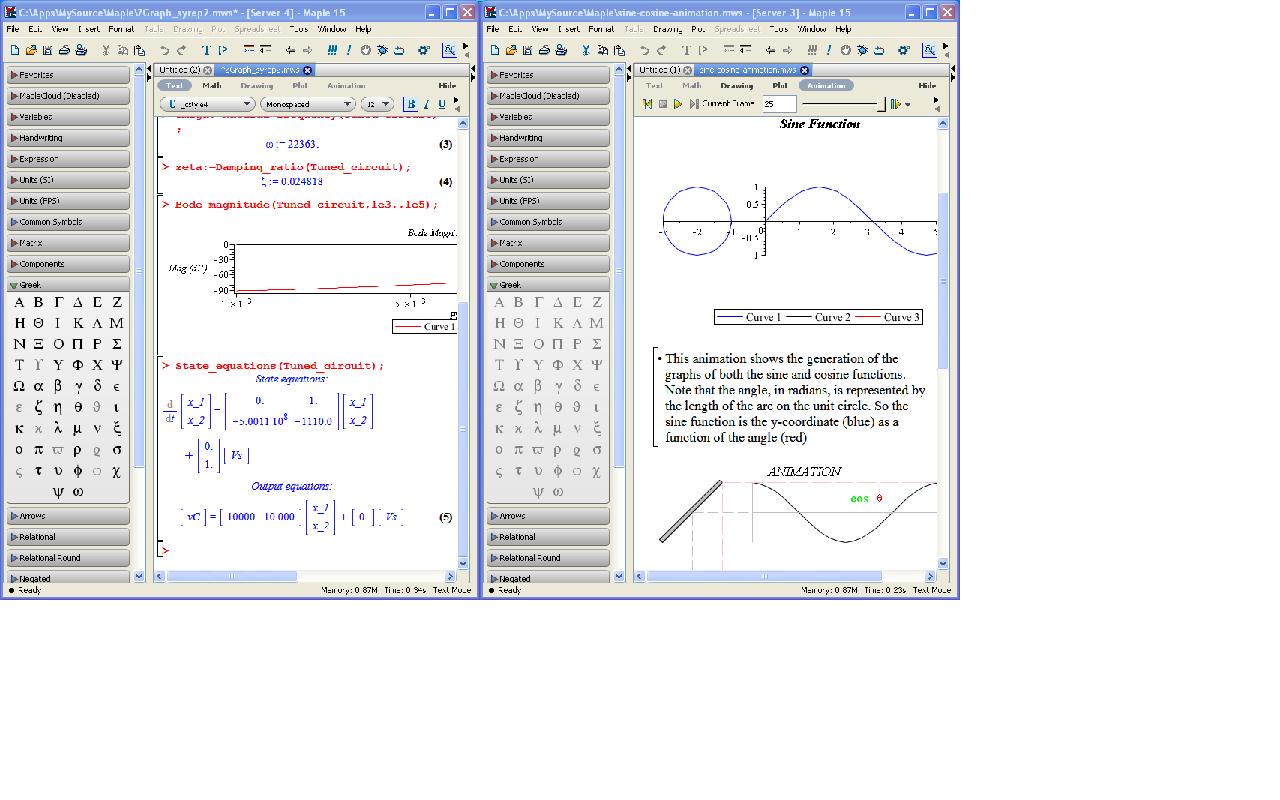The height and width of the screenshot is (800, 1280).
Task: Switch to the Untitled (2) tab
Action: pos(180,70)
